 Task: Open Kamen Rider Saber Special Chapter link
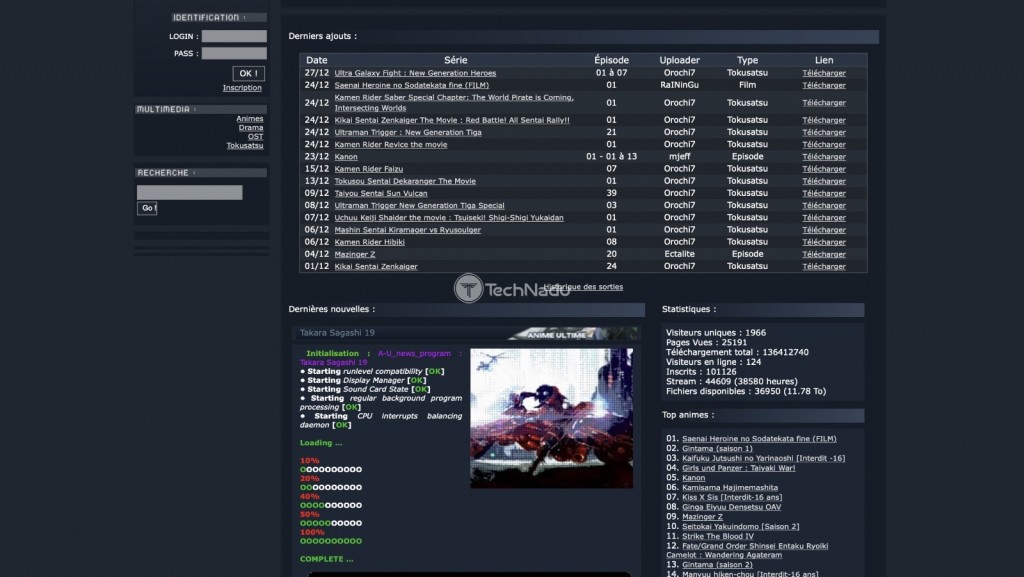(454, 102)
